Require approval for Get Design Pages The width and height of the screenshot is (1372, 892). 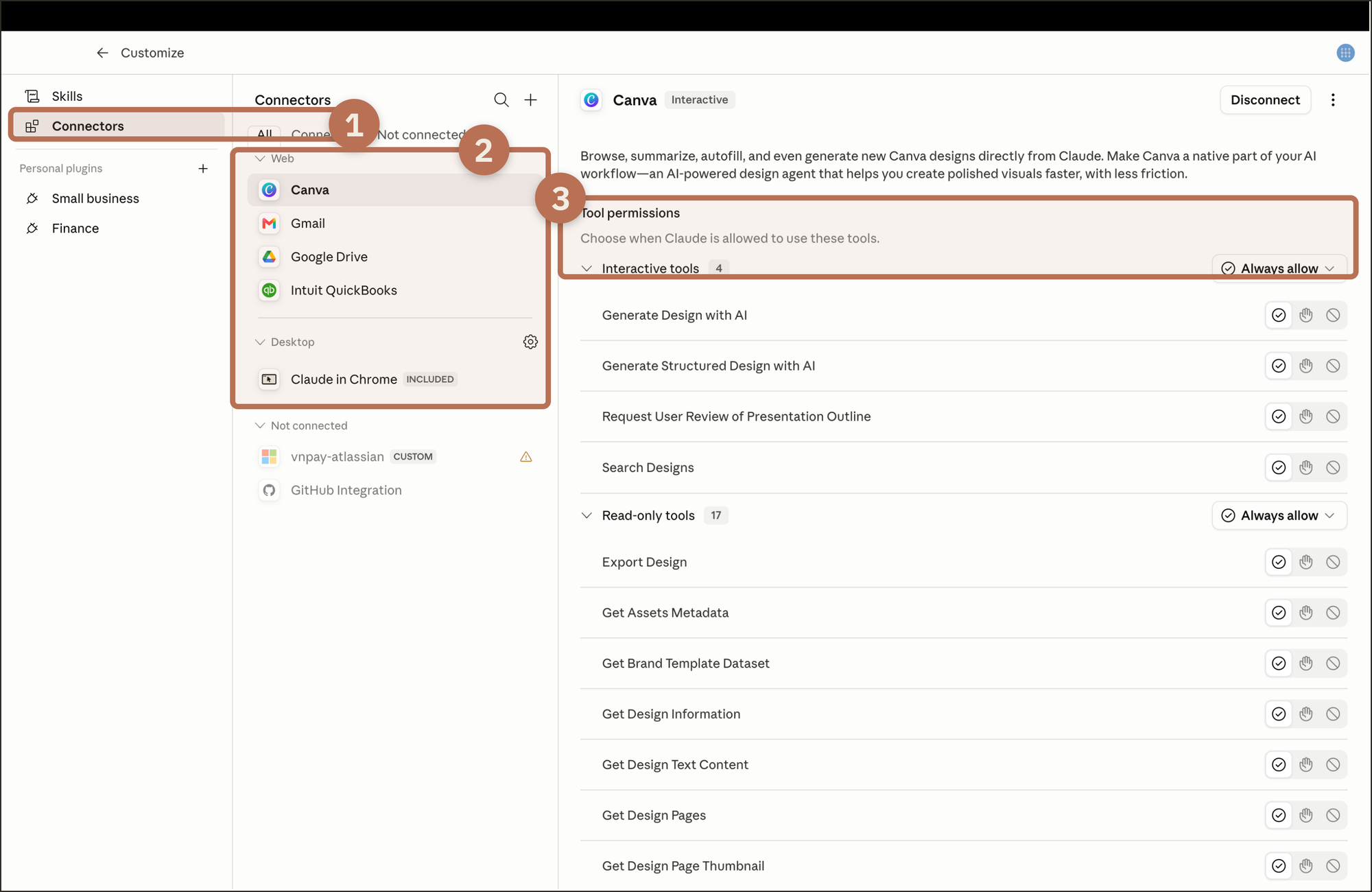pyautogui.click(x=1306, y=815)
